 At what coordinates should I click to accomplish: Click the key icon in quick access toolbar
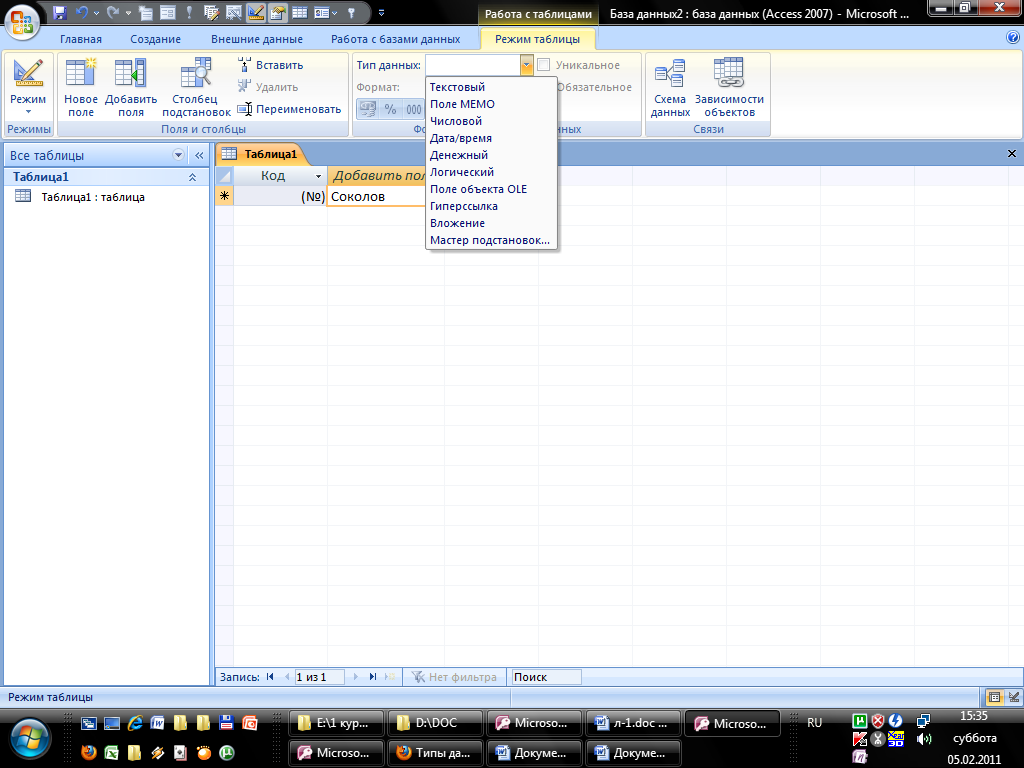tap(351, 12)
